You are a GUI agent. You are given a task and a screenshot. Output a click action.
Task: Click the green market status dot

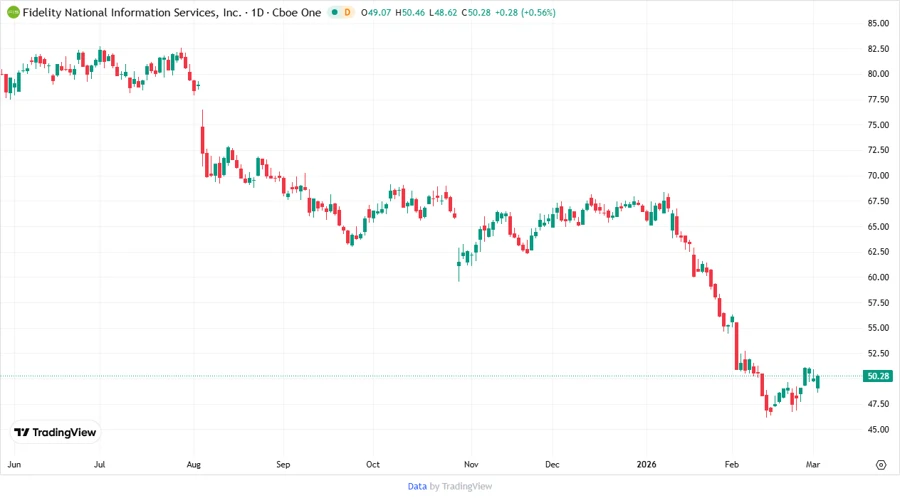coord(334,12)
